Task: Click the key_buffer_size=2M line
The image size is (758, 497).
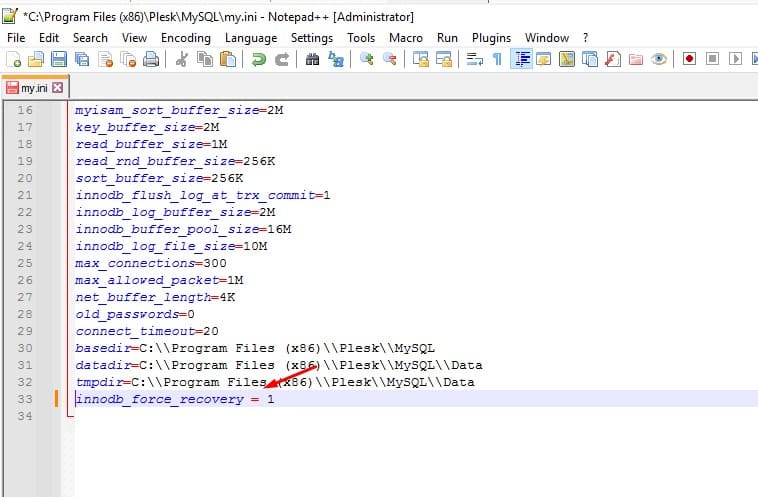Action: tap(147, 127)
